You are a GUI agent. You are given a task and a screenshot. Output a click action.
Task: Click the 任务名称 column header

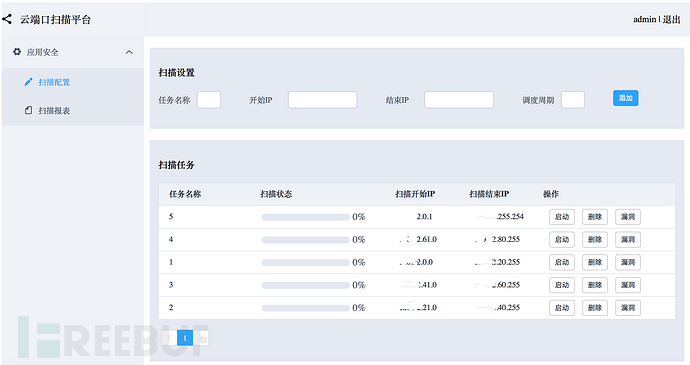(x=185, y=194)
